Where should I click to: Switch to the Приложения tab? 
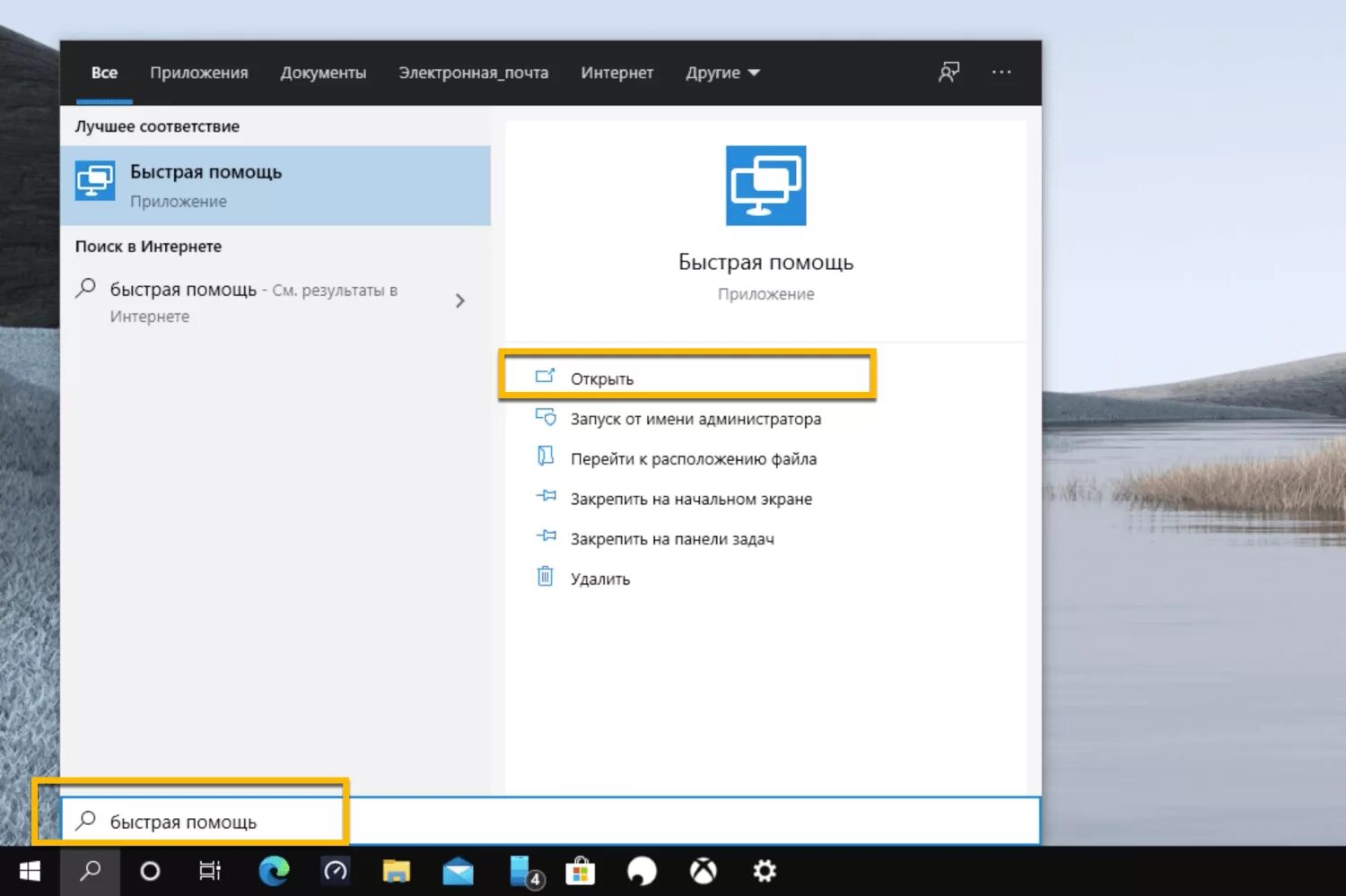pos(199,73)
